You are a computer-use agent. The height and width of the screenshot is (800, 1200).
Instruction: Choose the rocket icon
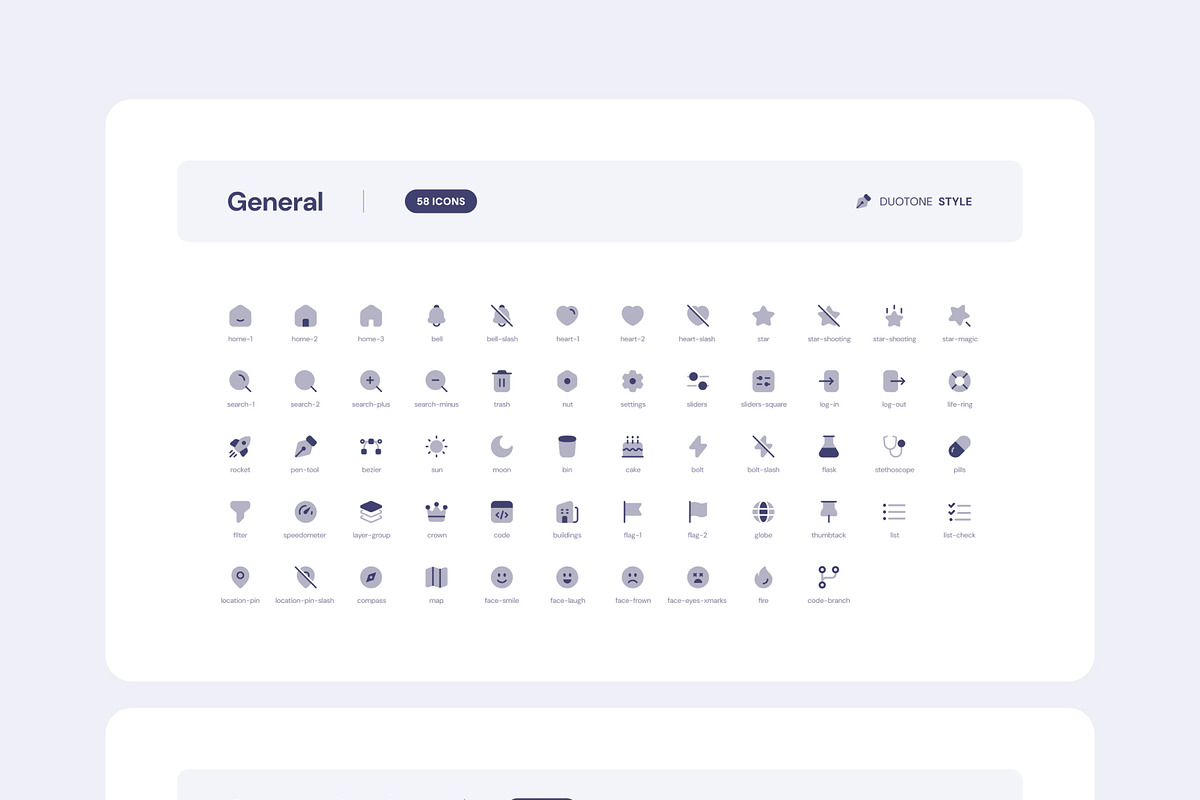(240, 447)
